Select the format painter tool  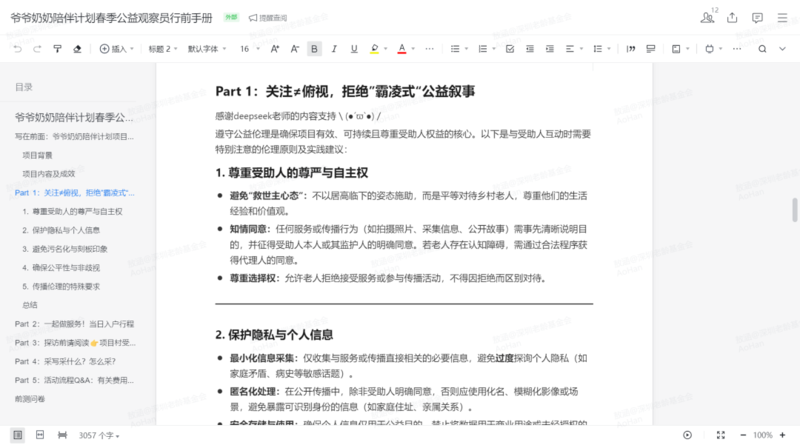[x=57, y=49]
